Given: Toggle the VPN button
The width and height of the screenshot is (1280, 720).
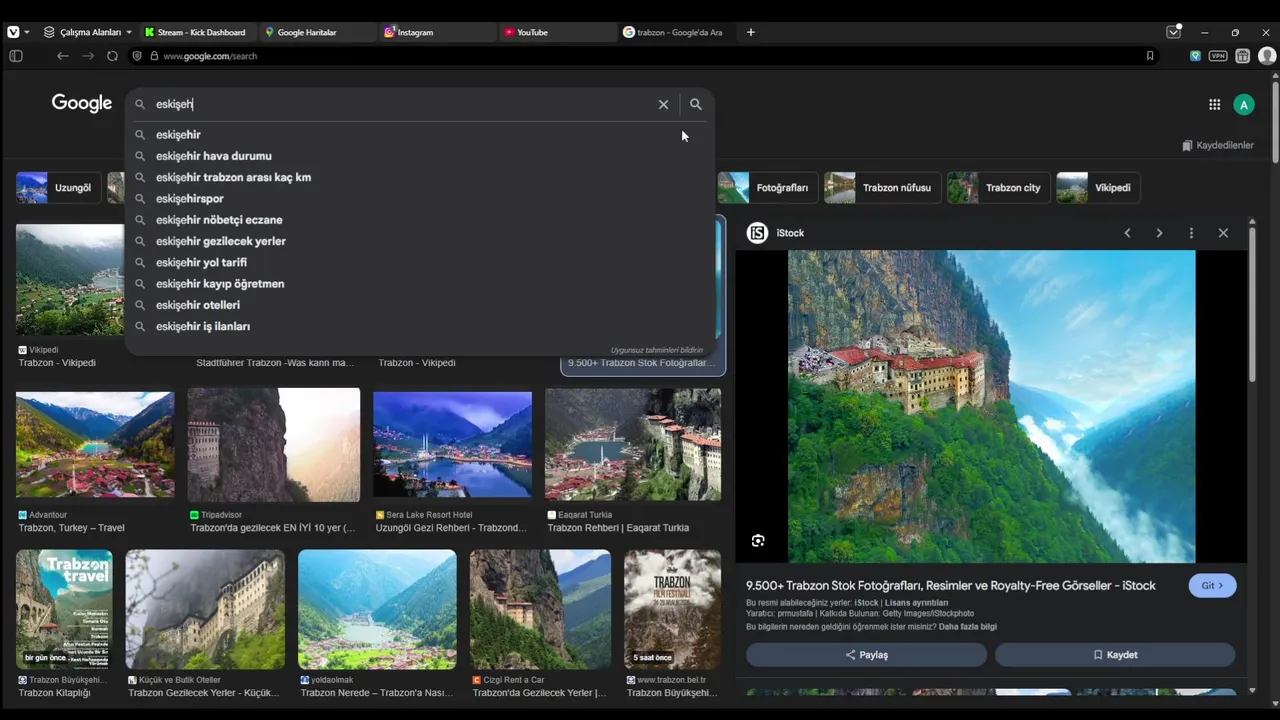Looking at the screenshot, I should (1218, 56).
